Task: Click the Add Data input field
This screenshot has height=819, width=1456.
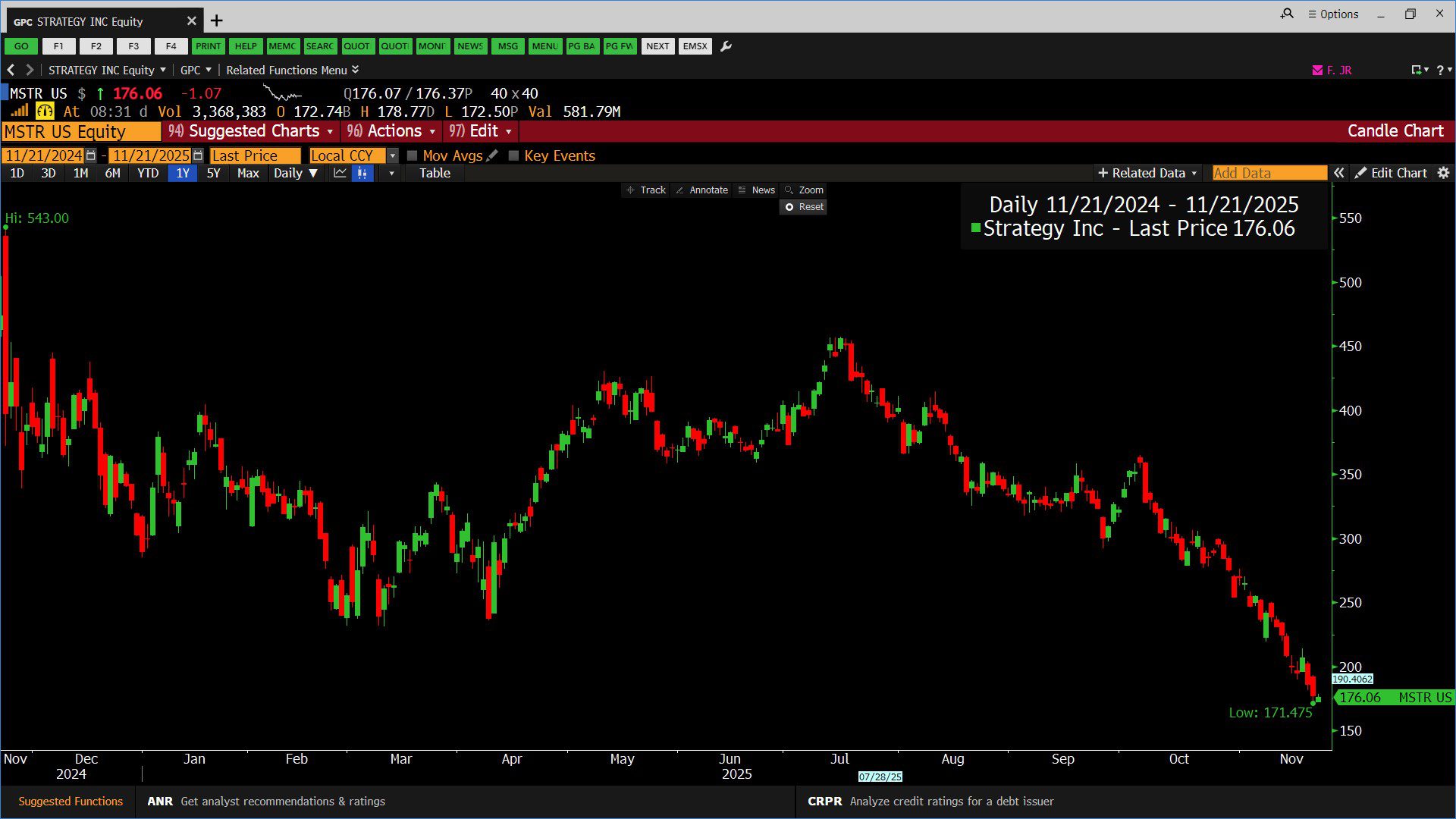Action: point(1269,173)
